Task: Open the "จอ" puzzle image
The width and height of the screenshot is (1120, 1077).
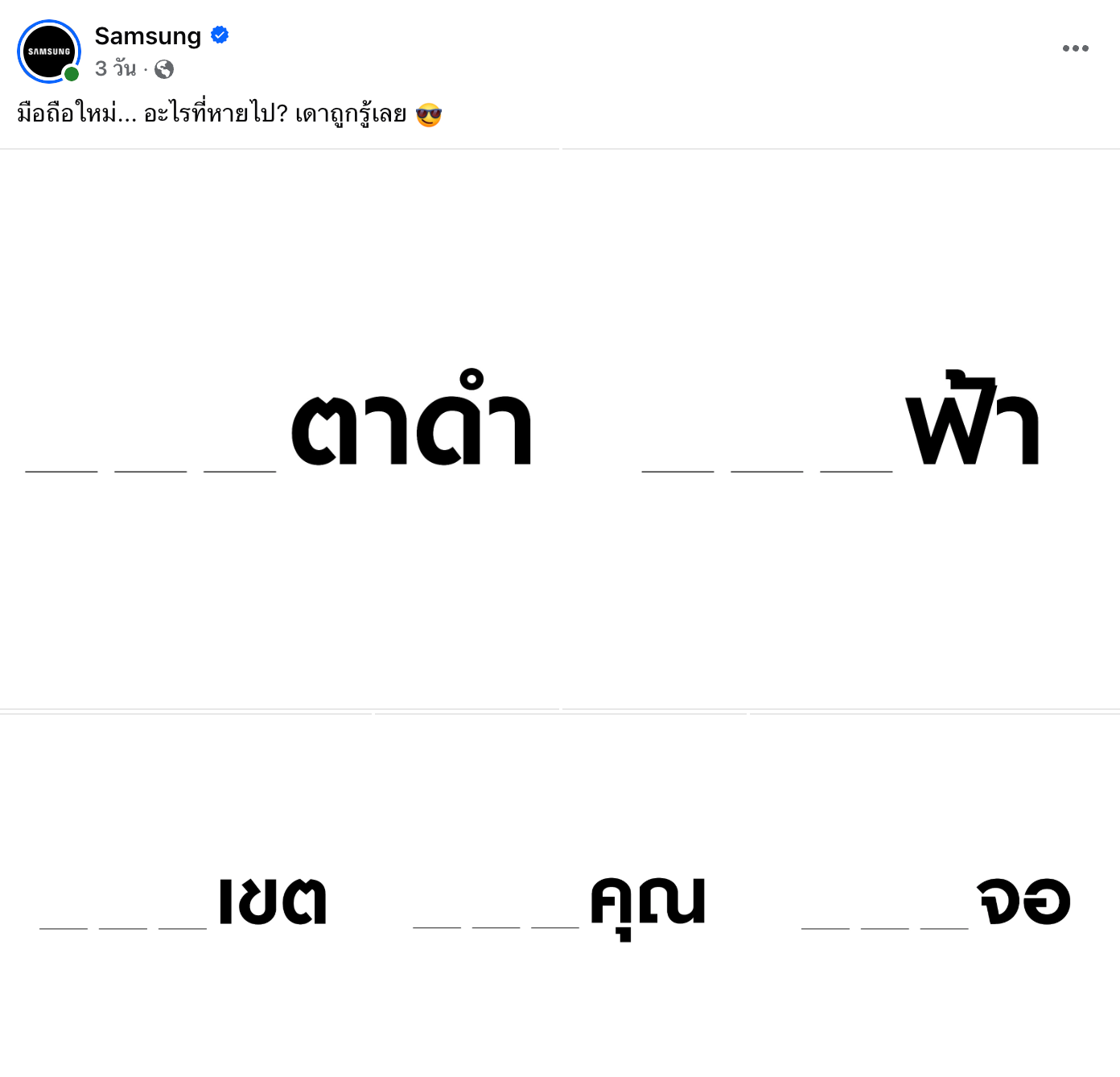Action: [935, 895]
